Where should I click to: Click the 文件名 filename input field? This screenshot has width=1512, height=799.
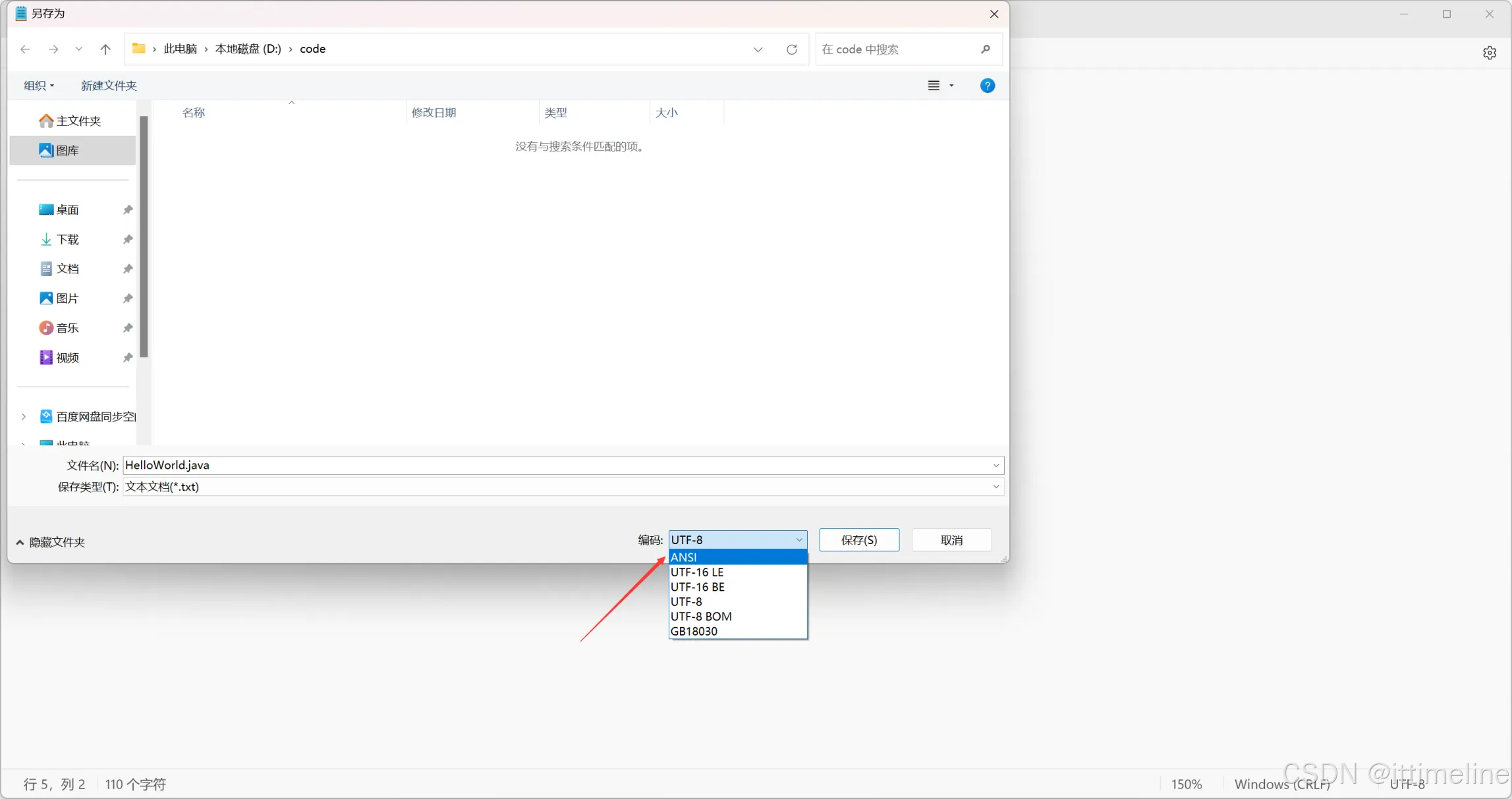(553, 465)
